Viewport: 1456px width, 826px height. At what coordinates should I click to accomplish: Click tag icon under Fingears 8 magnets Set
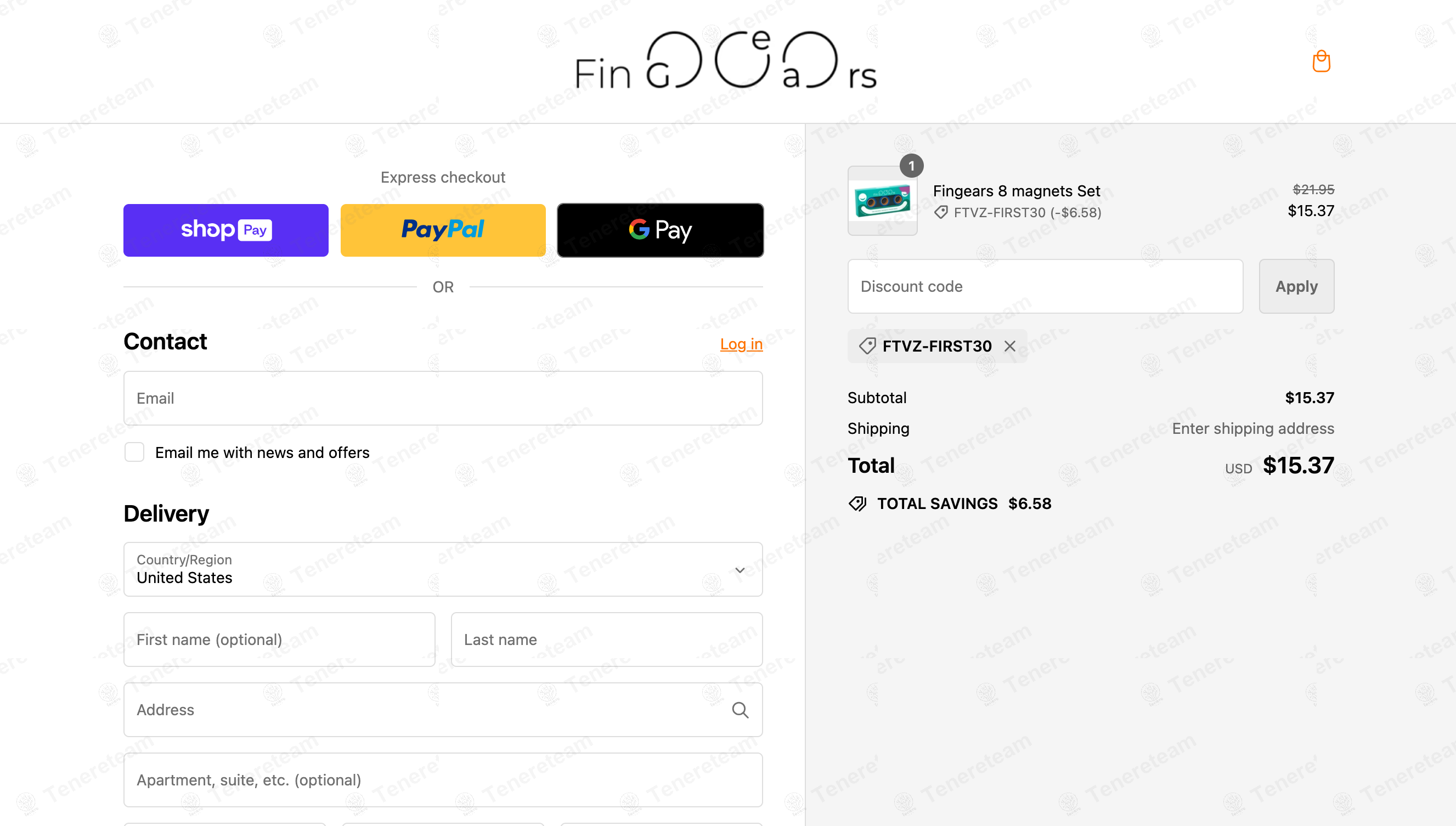click(941, 213)
